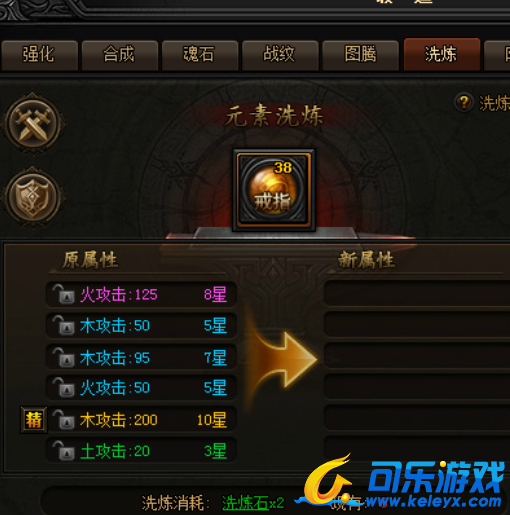Toggle lock on 土攻击:20 attribute

63,451
